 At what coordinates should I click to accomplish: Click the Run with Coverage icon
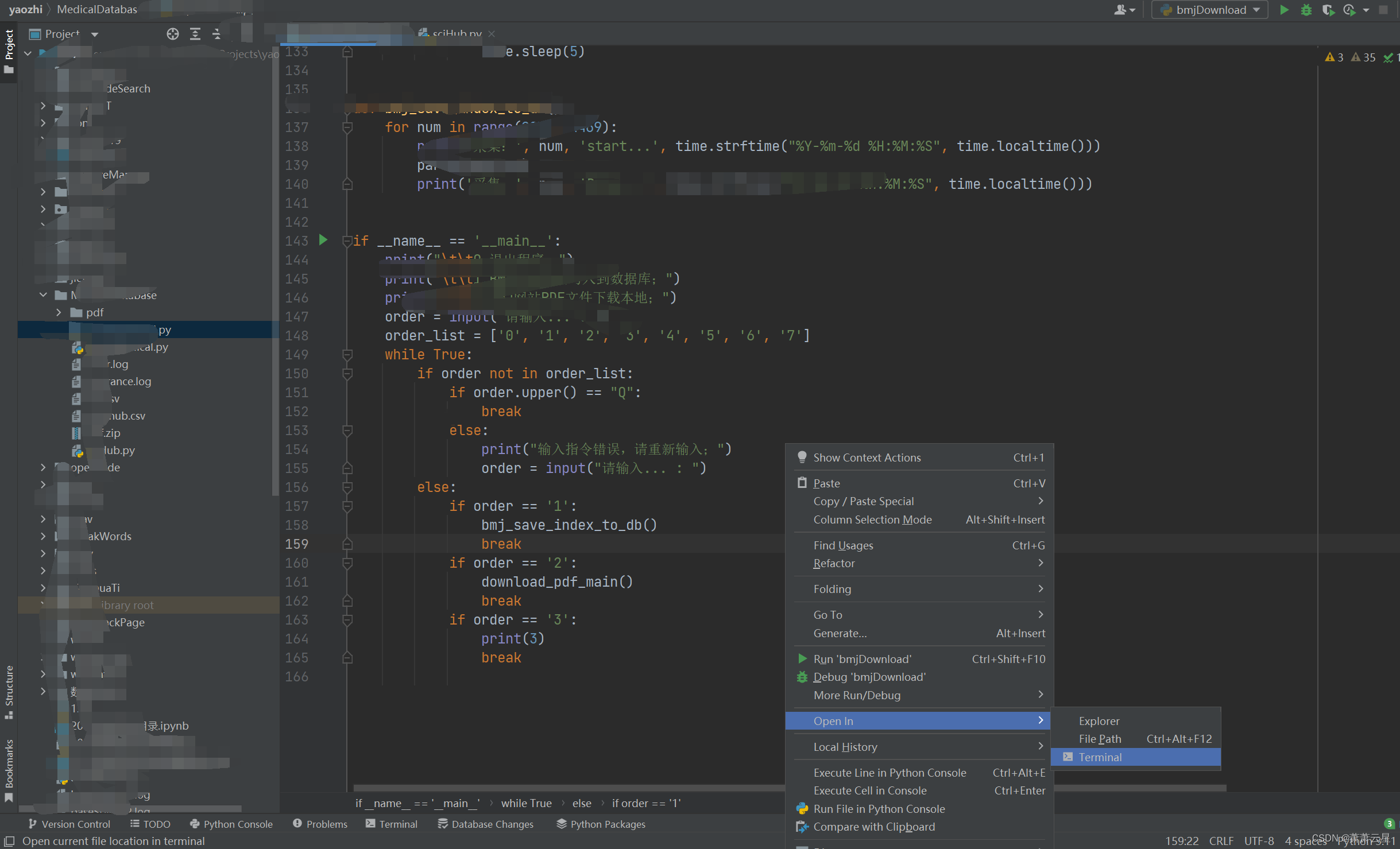(x=1327, y=10)
